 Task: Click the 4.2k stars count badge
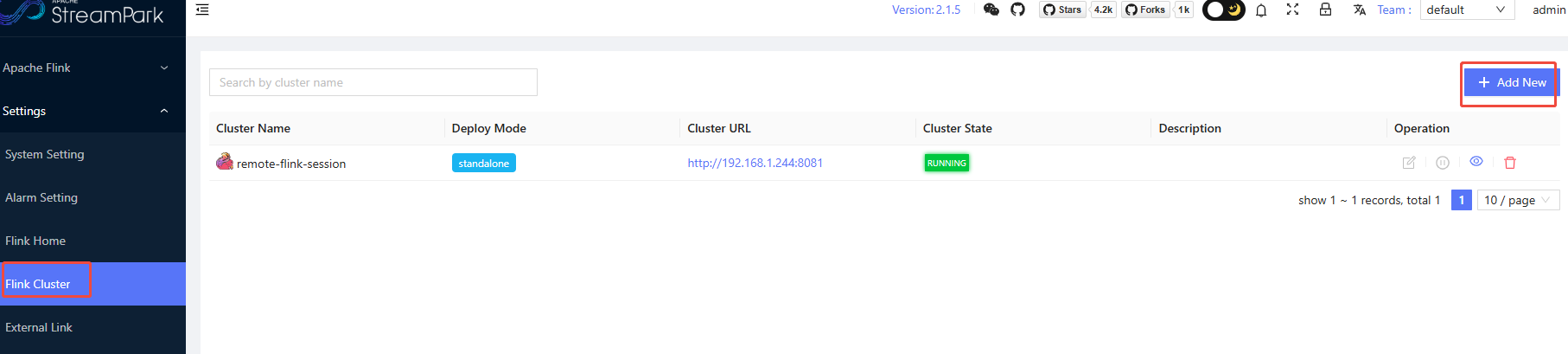tap(1103, 10)
